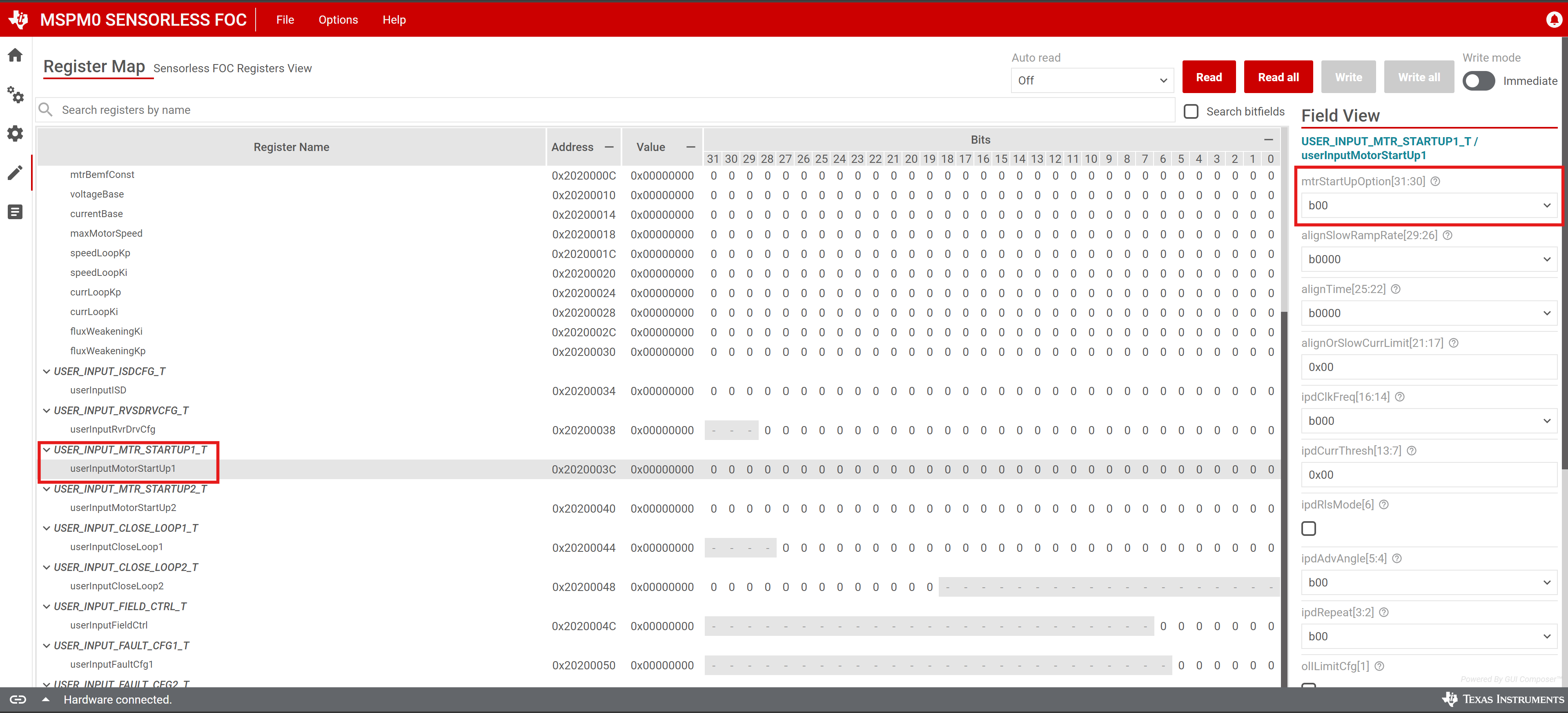
Task: Toggle bit 0 of userInputISD
Action: click(x=1271, y=391)
